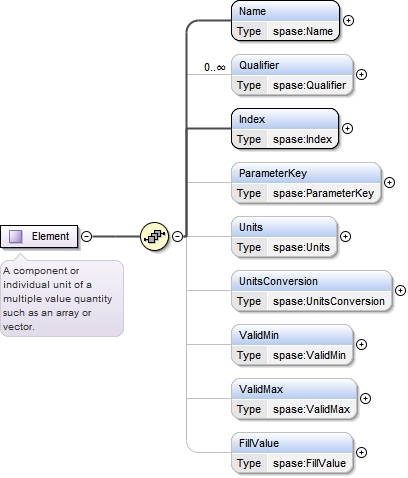The width and height of the screenshot is (408, 478).
Task: Click the Element description annotation box
Action: [62, 298]
